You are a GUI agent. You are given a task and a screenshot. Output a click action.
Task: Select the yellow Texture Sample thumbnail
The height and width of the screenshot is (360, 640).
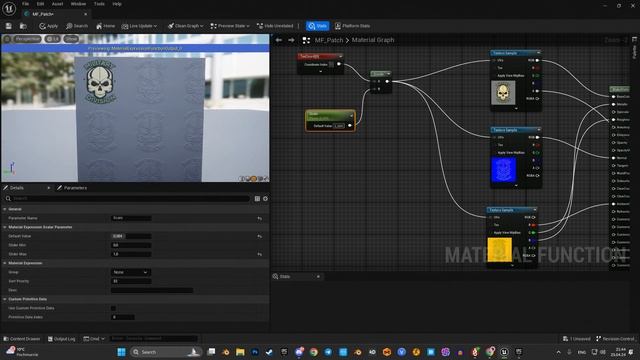[500, 250]
